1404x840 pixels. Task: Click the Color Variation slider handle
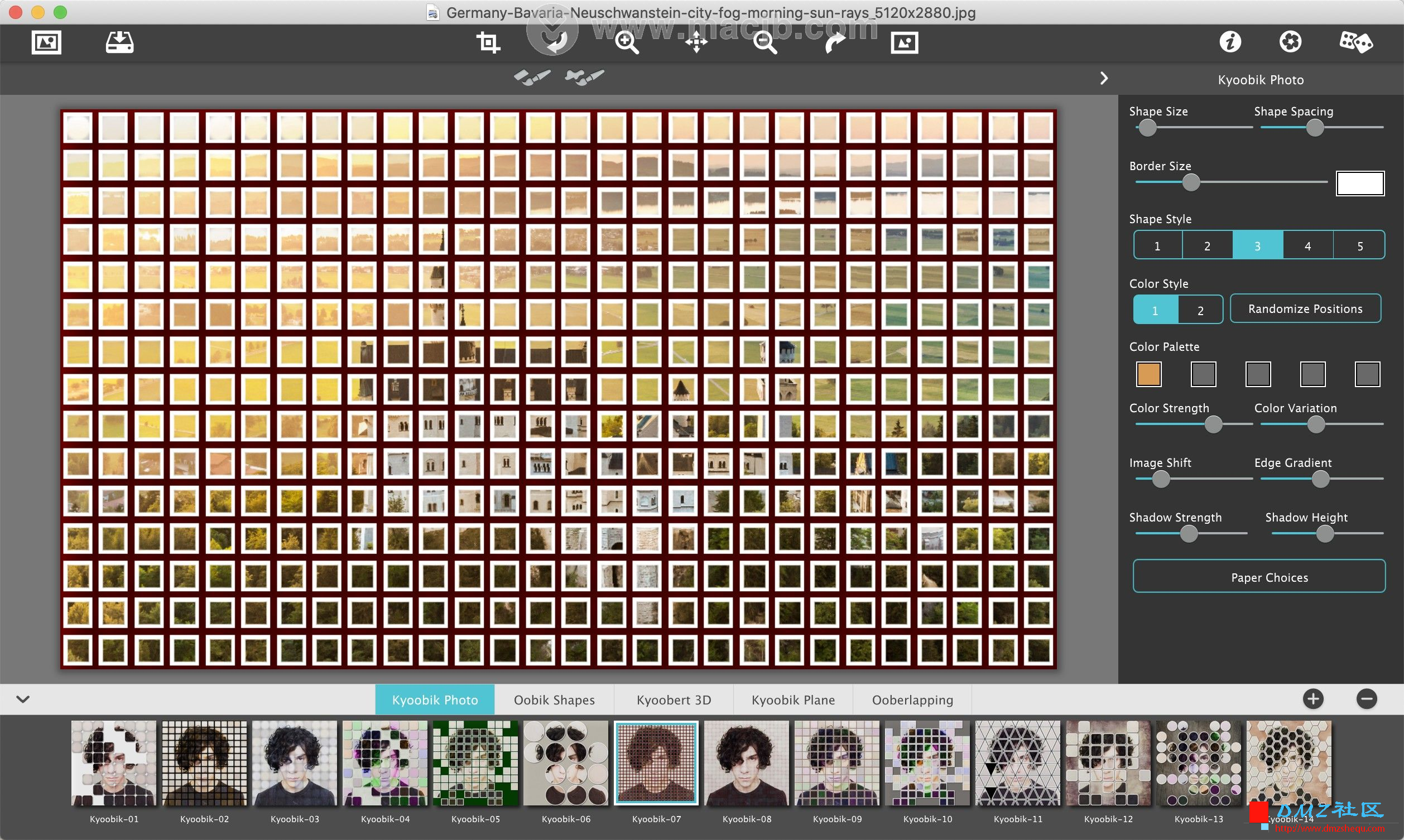coord(1316,424)
